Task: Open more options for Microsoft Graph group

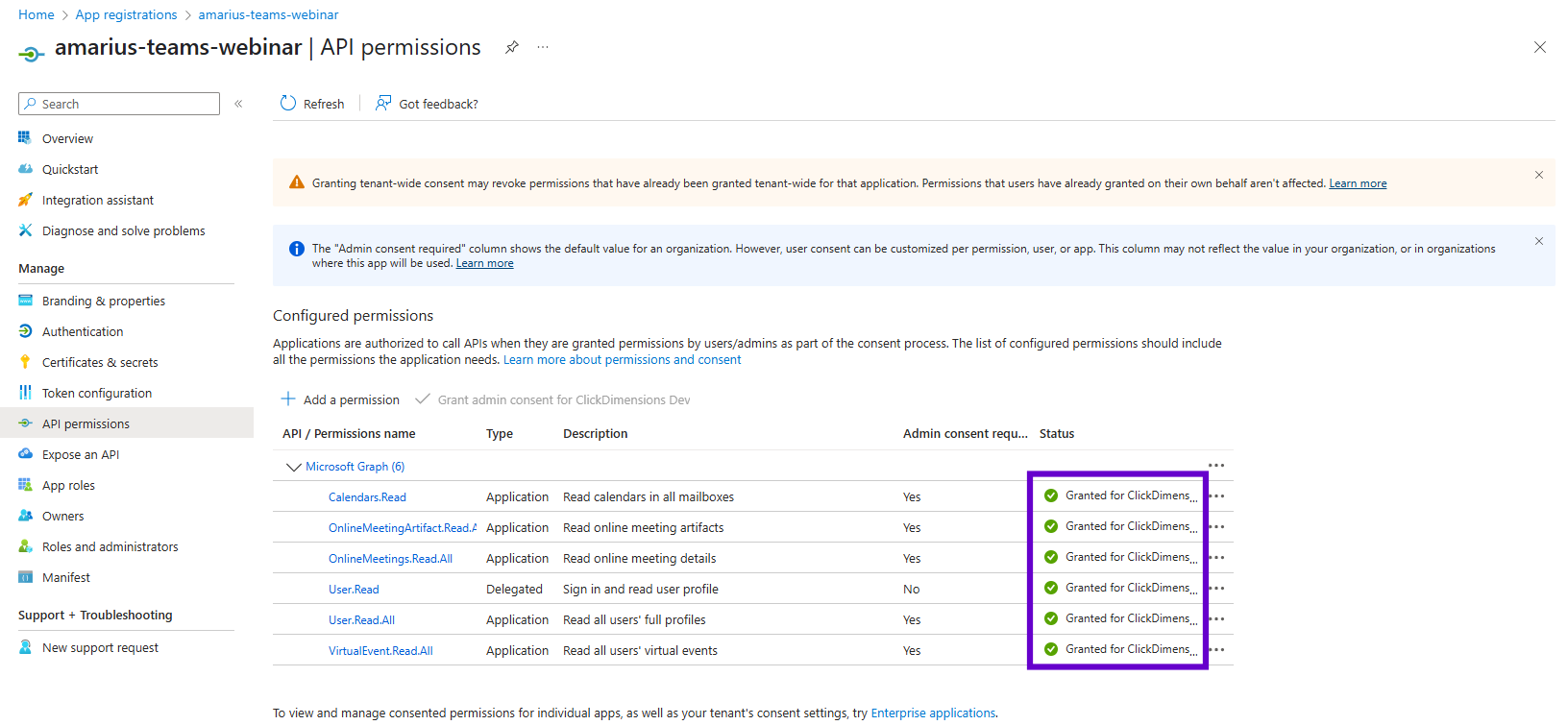Action: tap(1216, 466)
